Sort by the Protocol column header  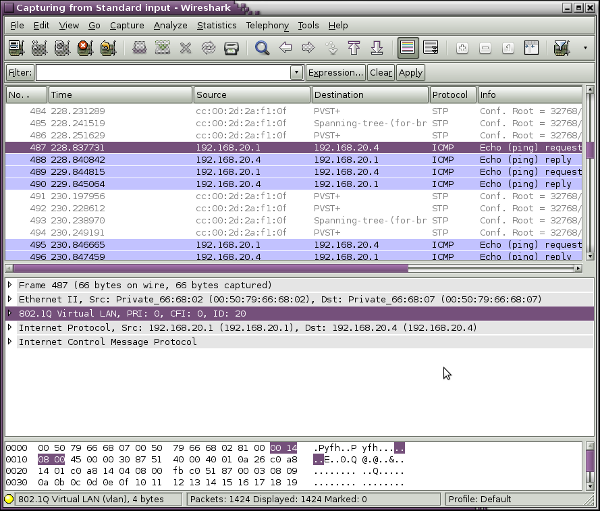pos(453,95)
